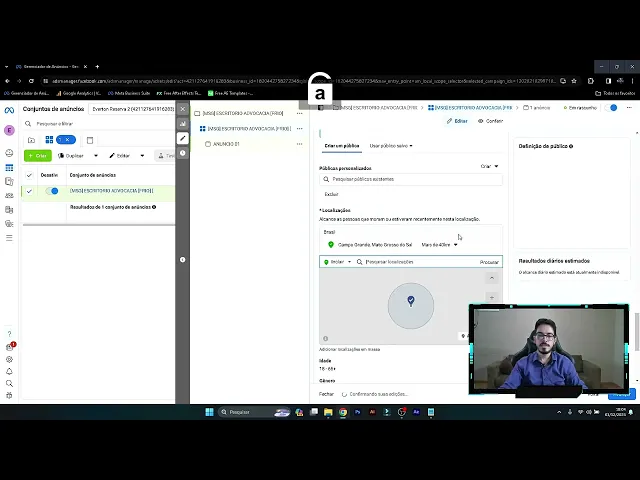Open the Meta logo home menu

click(9, 110)
